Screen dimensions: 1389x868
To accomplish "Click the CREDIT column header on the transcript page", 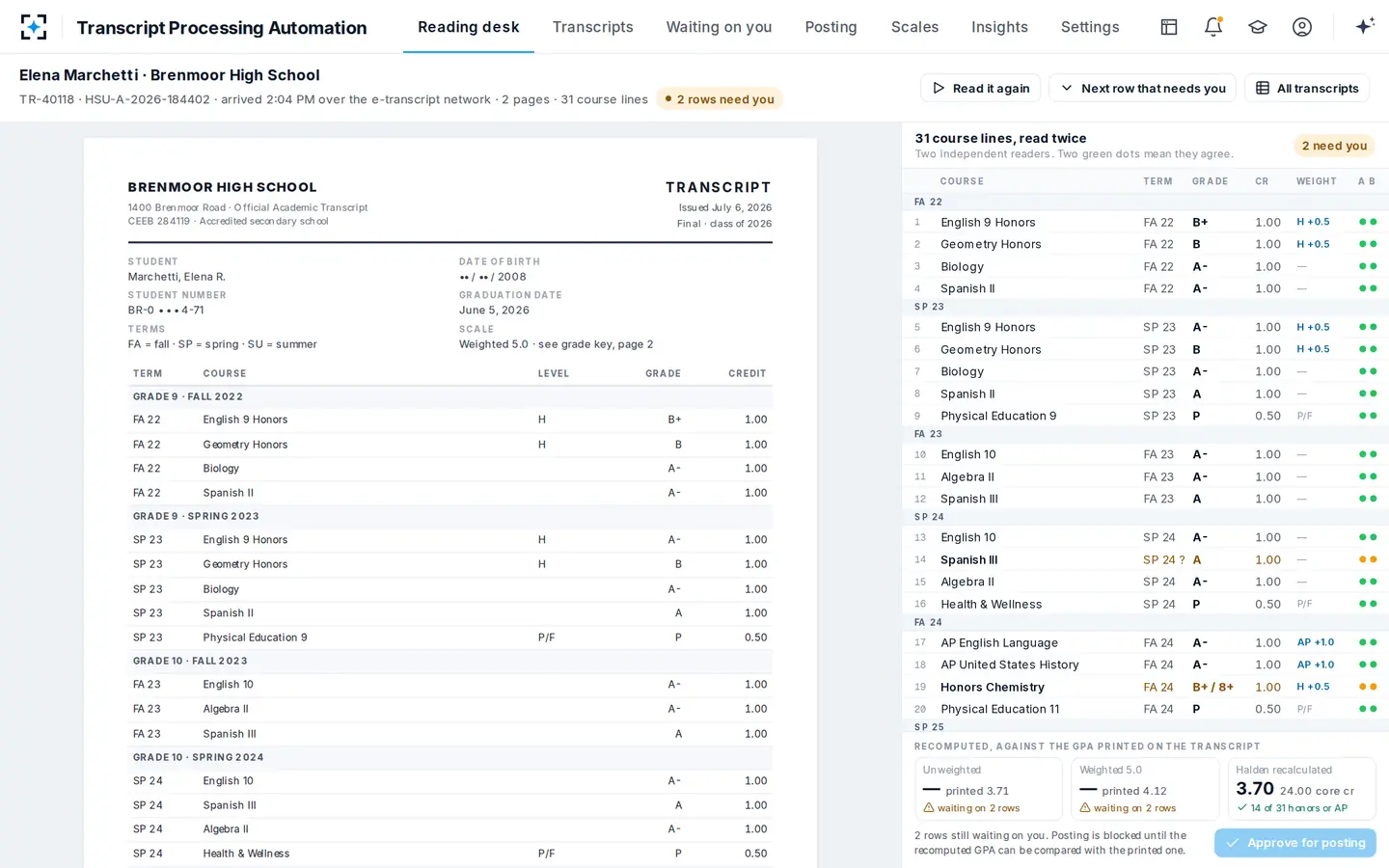I will click(x=748, y=373).
